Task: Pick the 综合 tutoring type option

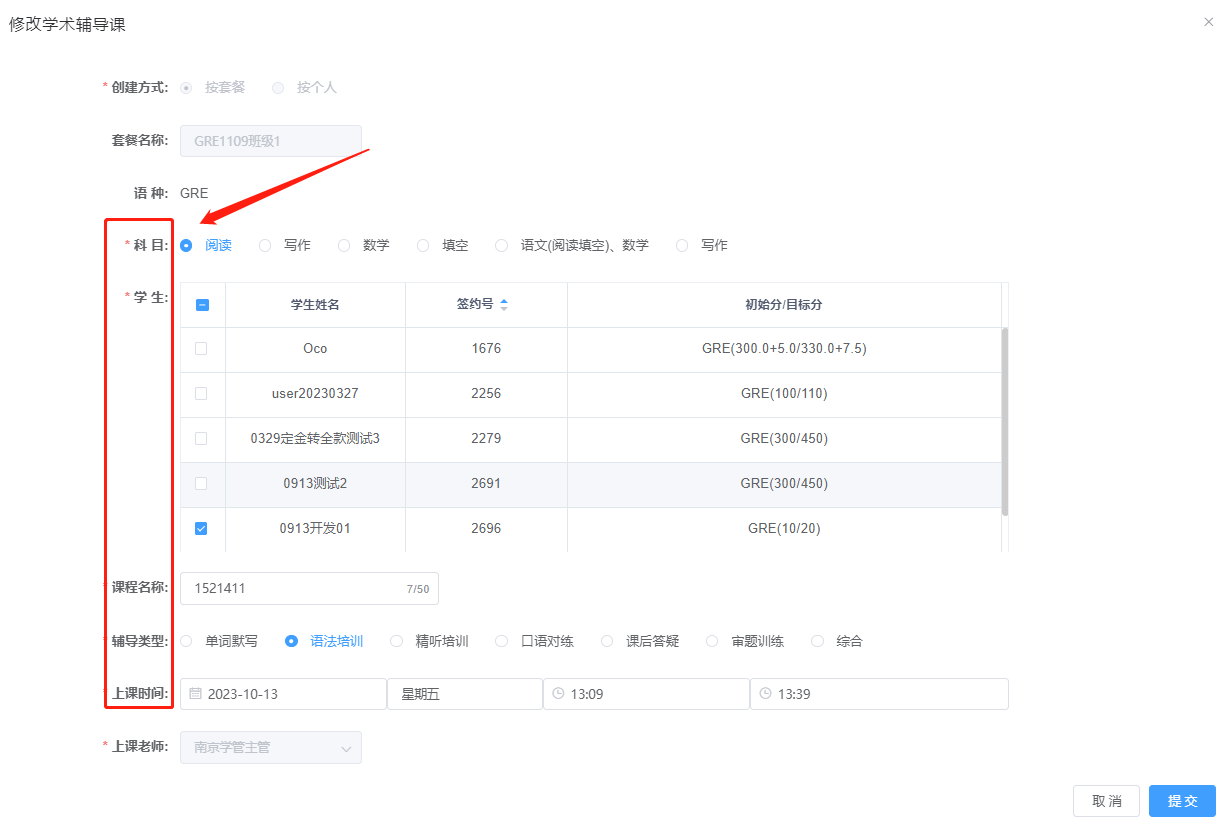Action: 817,641
